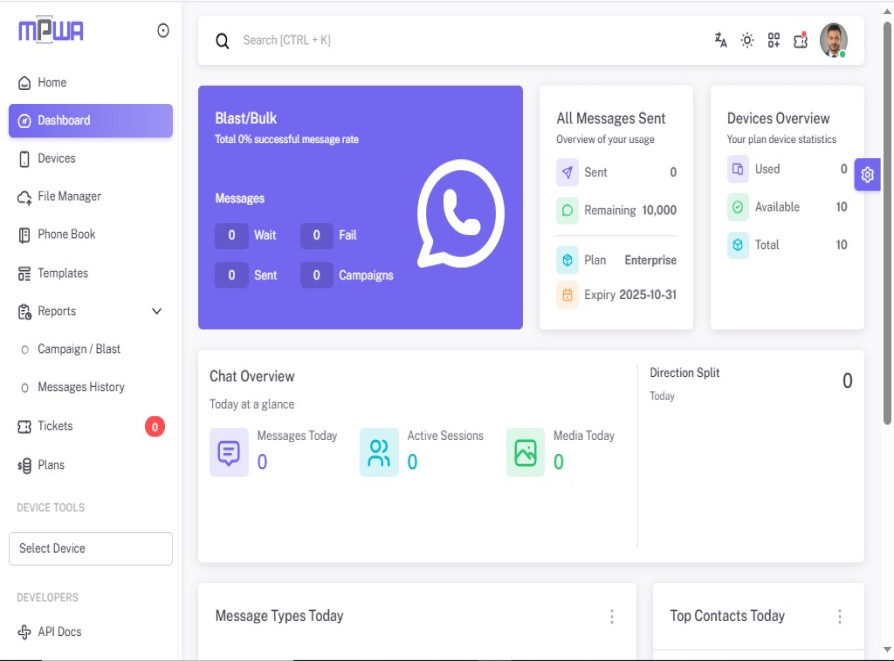Click the purple settings gear button

click(867, 175)
